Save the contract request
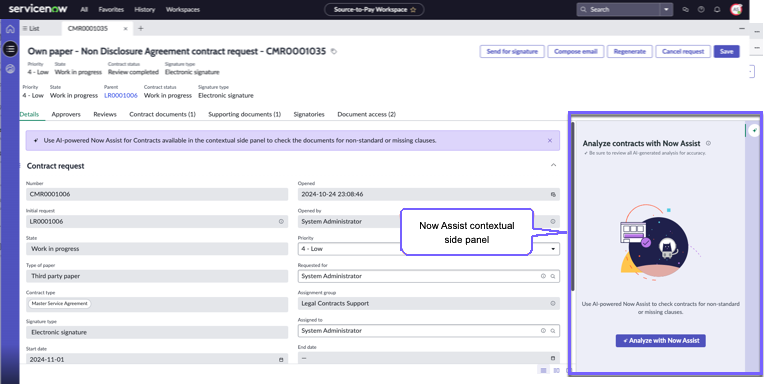The height and width of the screenshot is (384, 766). 726,51
